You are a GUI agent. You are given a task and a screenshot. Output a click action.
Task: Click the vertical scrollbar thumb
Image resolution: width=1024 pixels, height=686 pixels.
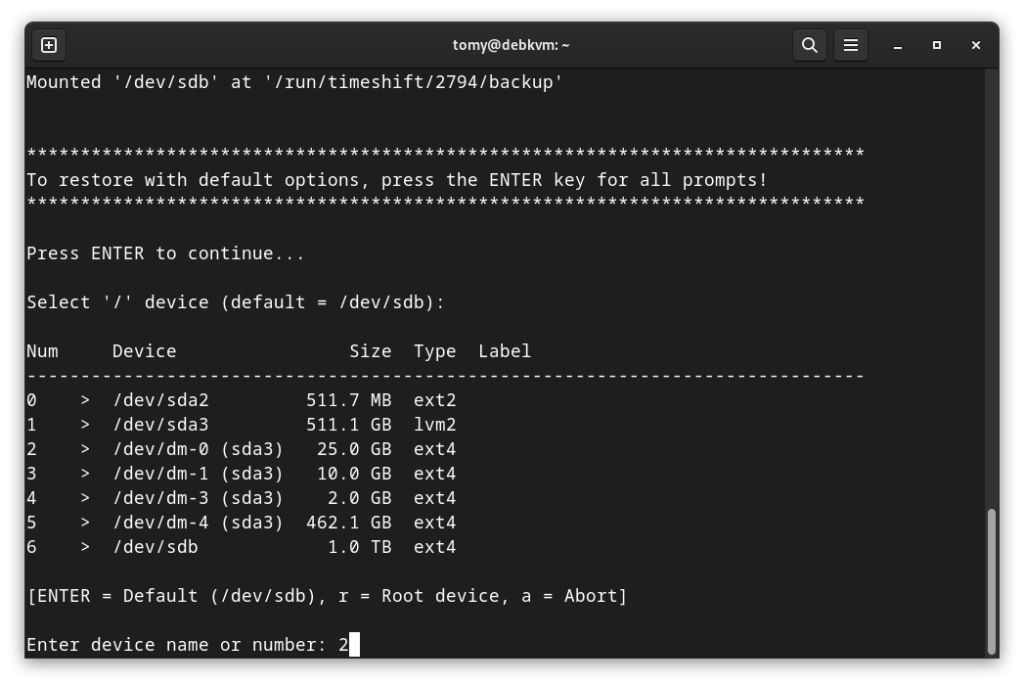(x=991, y=579)
